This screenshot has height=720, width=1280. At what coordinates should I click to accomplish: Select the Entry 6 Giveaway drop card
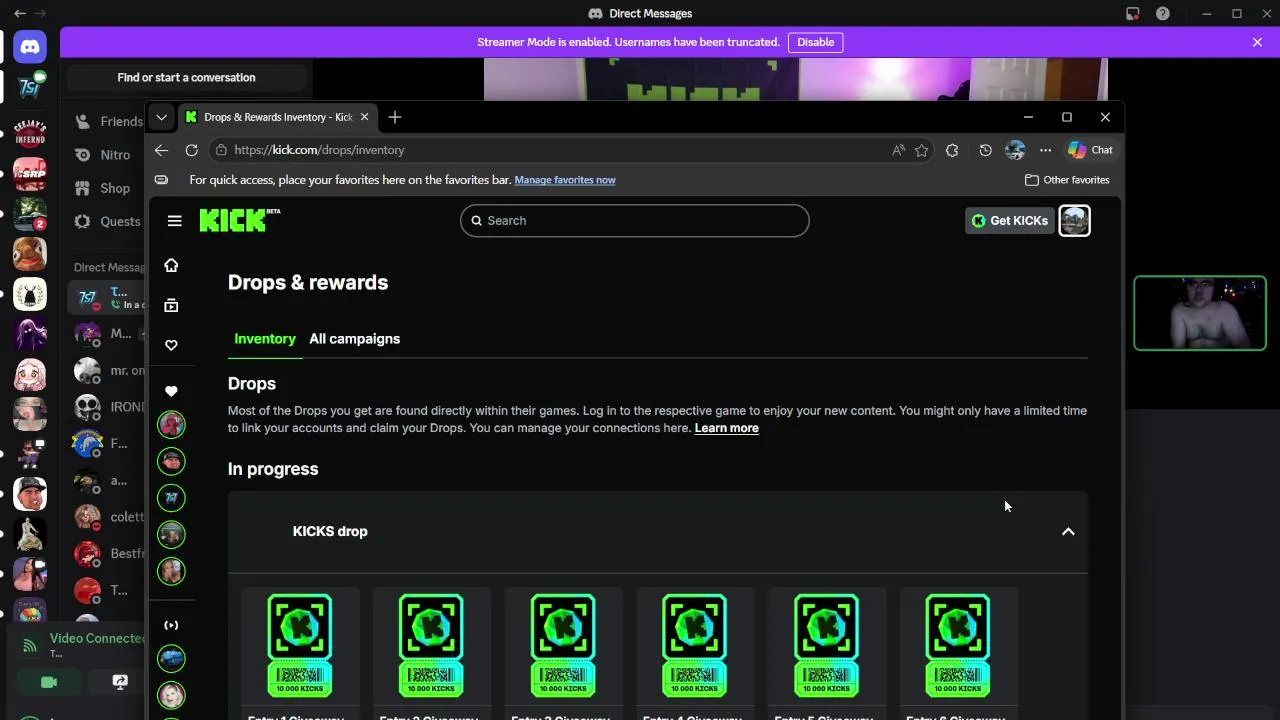coord(958,654)
